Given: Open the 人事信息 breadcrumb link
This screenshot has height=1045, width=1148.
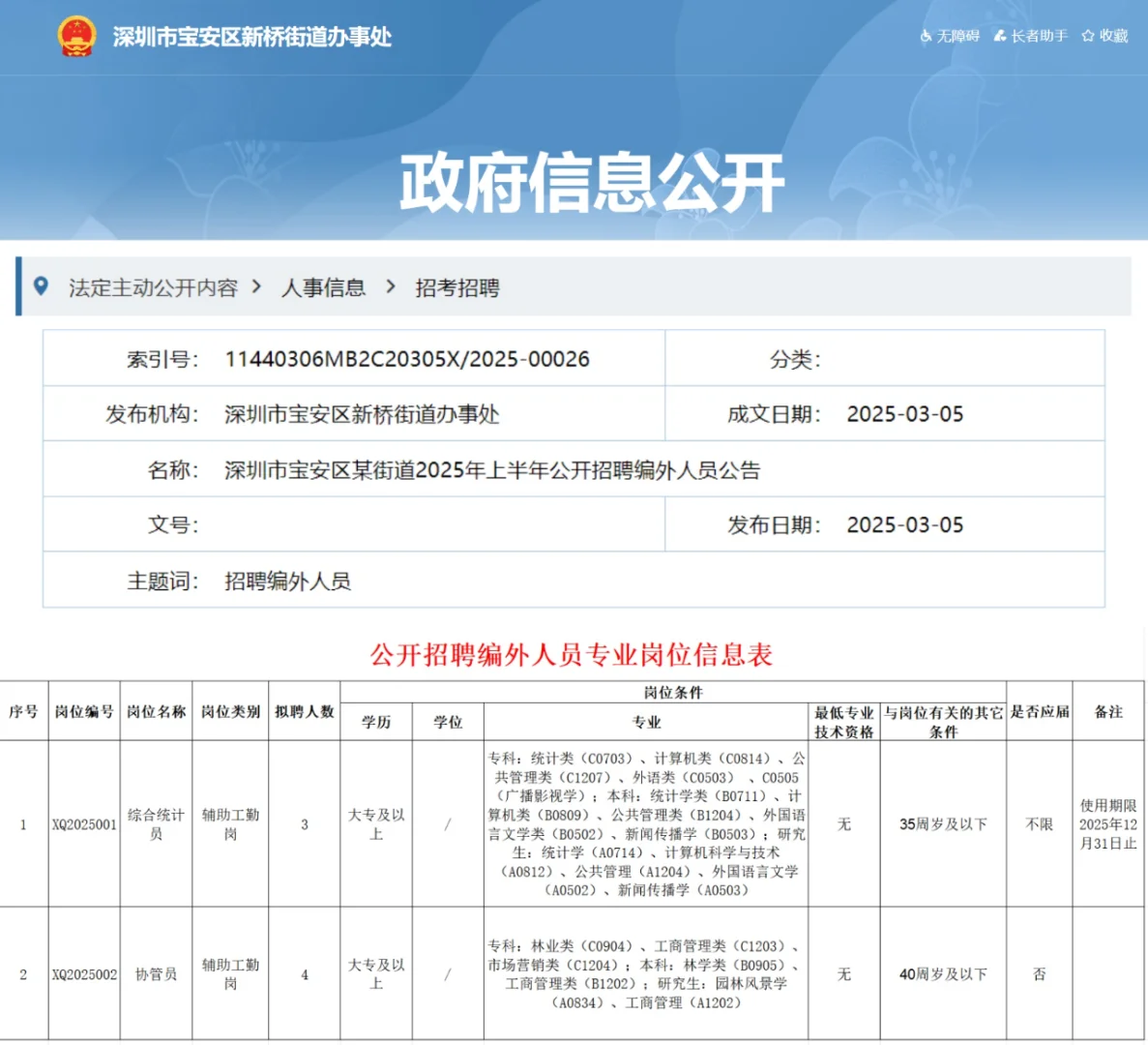Looking at the screenshot, I should [x=325, y=287].
